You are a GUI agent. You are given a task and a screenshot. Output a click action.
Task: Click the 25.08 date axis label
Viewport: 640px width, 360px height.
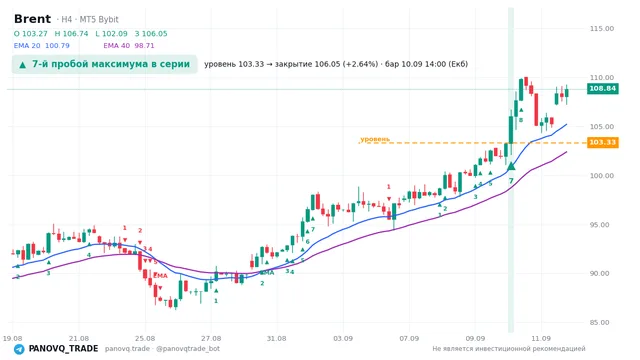pyautogui.click(x=145, y=338)
